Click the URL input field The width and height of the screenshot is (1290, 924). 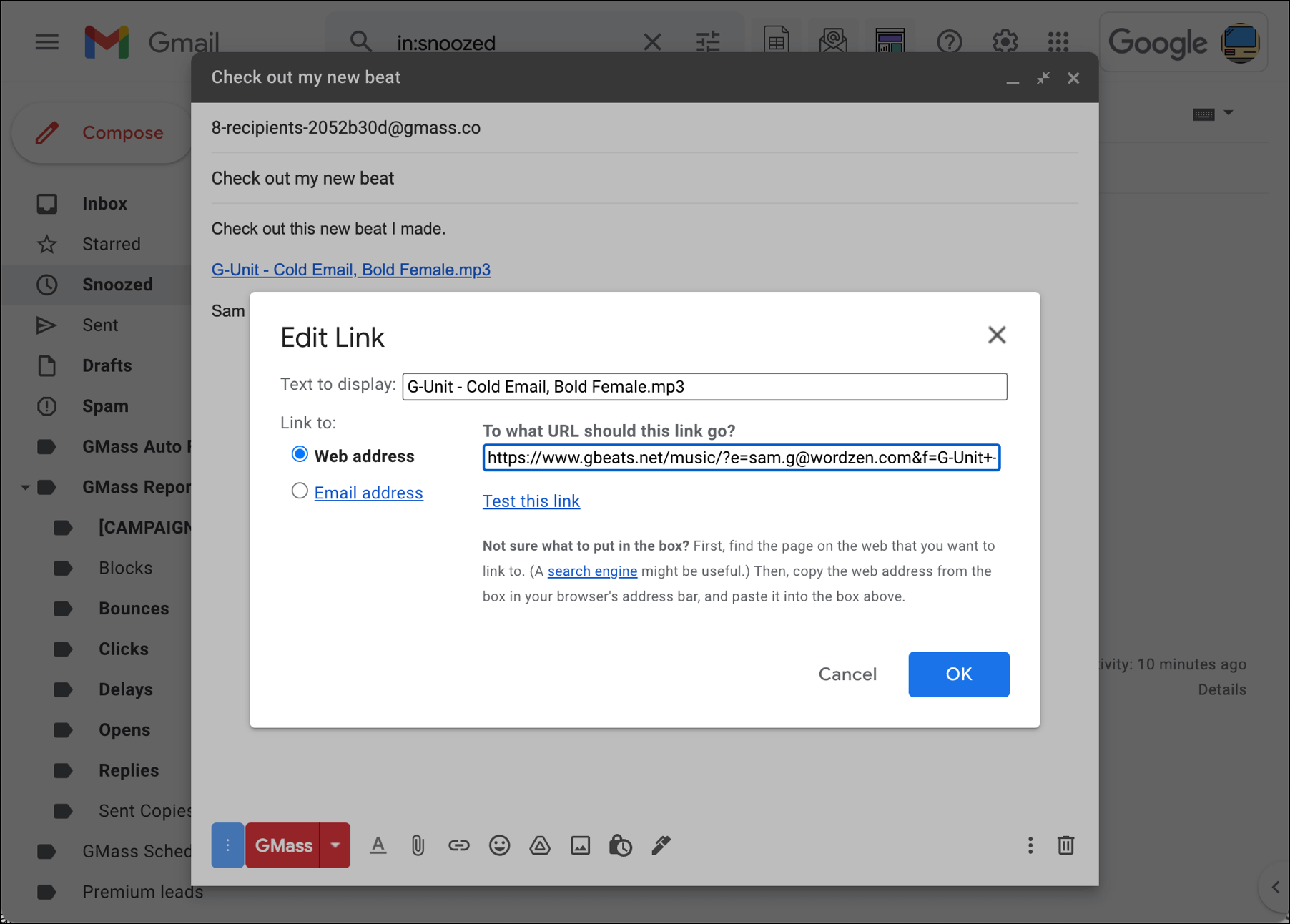pos(741,458)
